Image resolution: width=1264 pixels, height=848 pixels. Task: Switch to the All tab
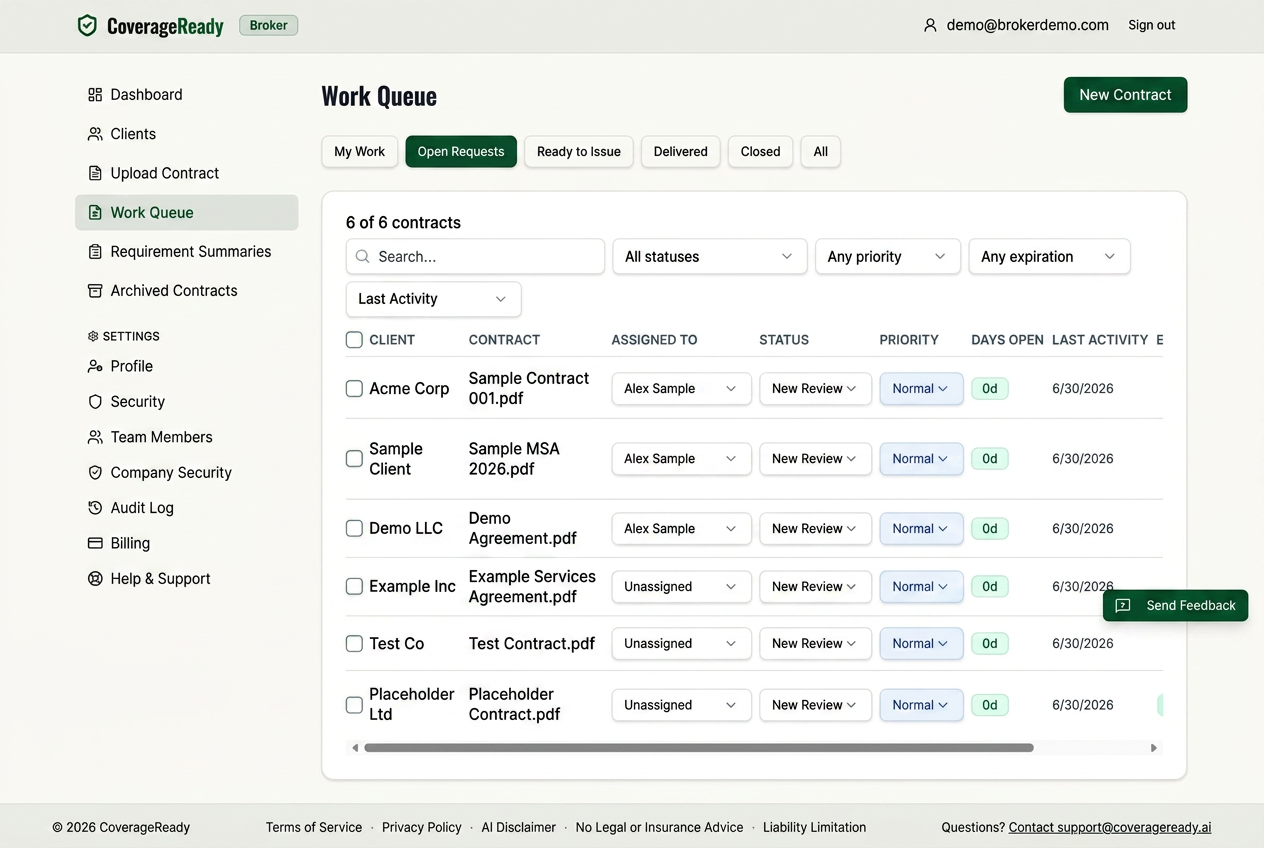coord(821,152)
